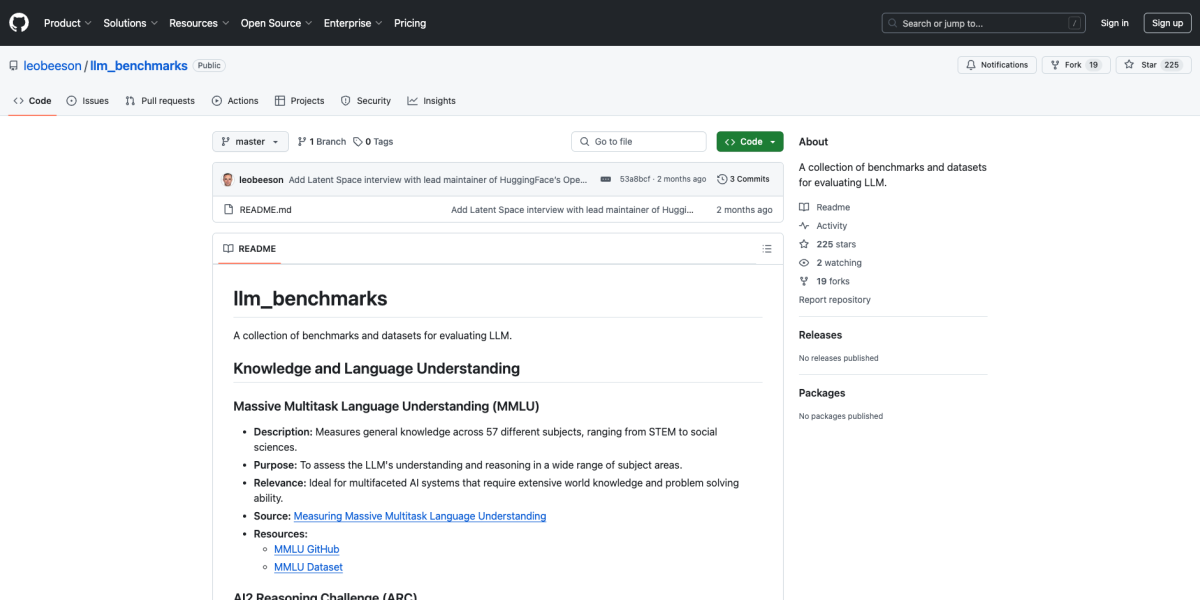The width and height of the screenshot is (1200, 600).
Task: Click the GitHub logo icon
Action: (19, 23)
